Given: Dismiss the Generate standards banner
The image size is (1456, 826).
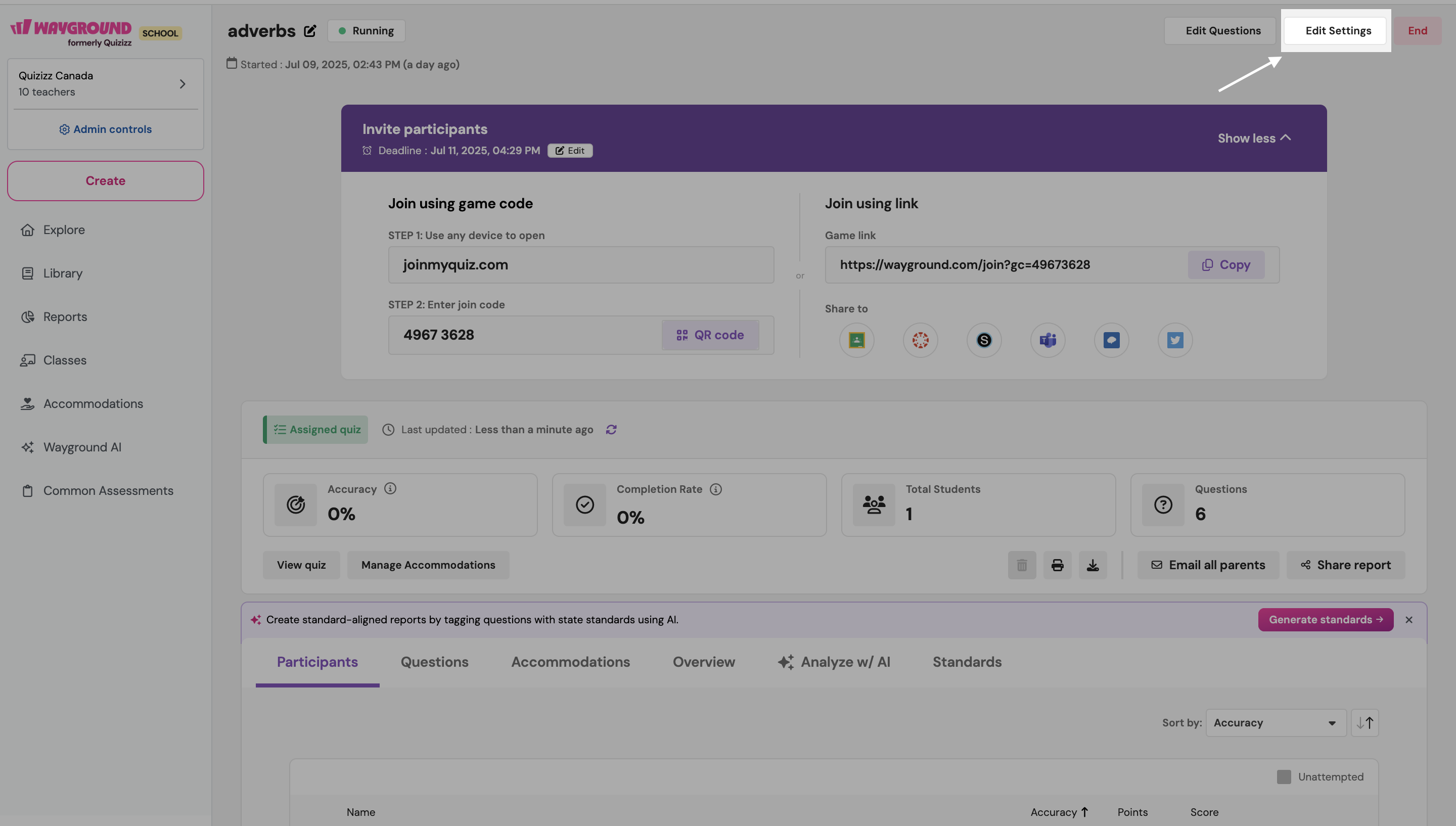Looking at the screenshot, I should (1408, 620).
